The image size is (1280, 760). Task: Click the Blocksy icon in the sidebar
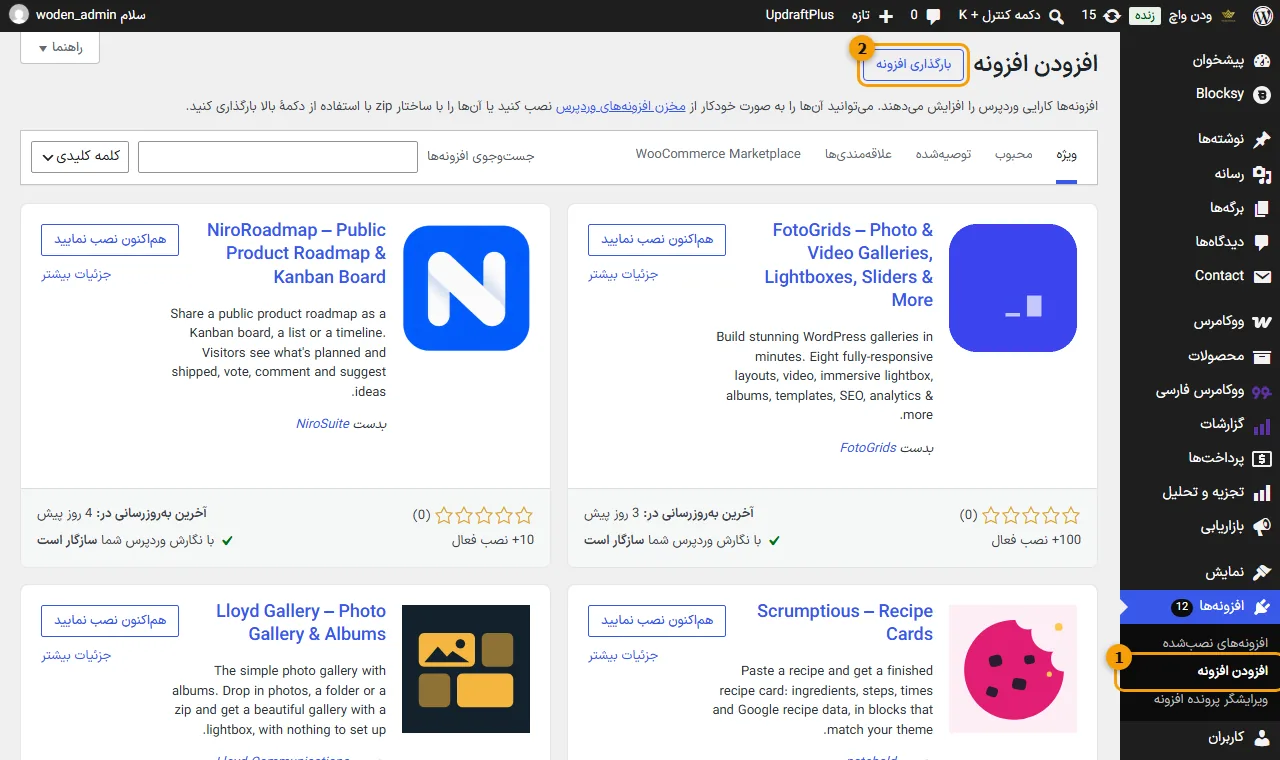[1262, 94]
